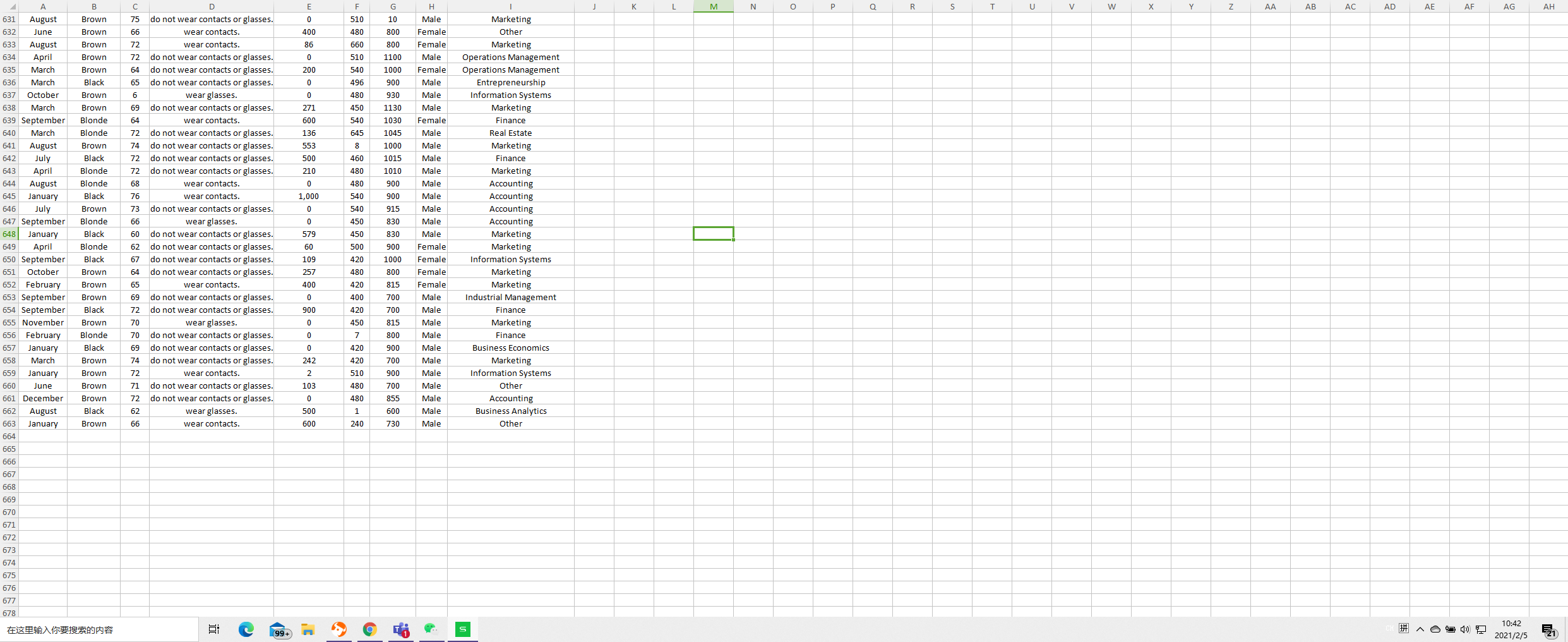Select row 663 header

[9, 423]
